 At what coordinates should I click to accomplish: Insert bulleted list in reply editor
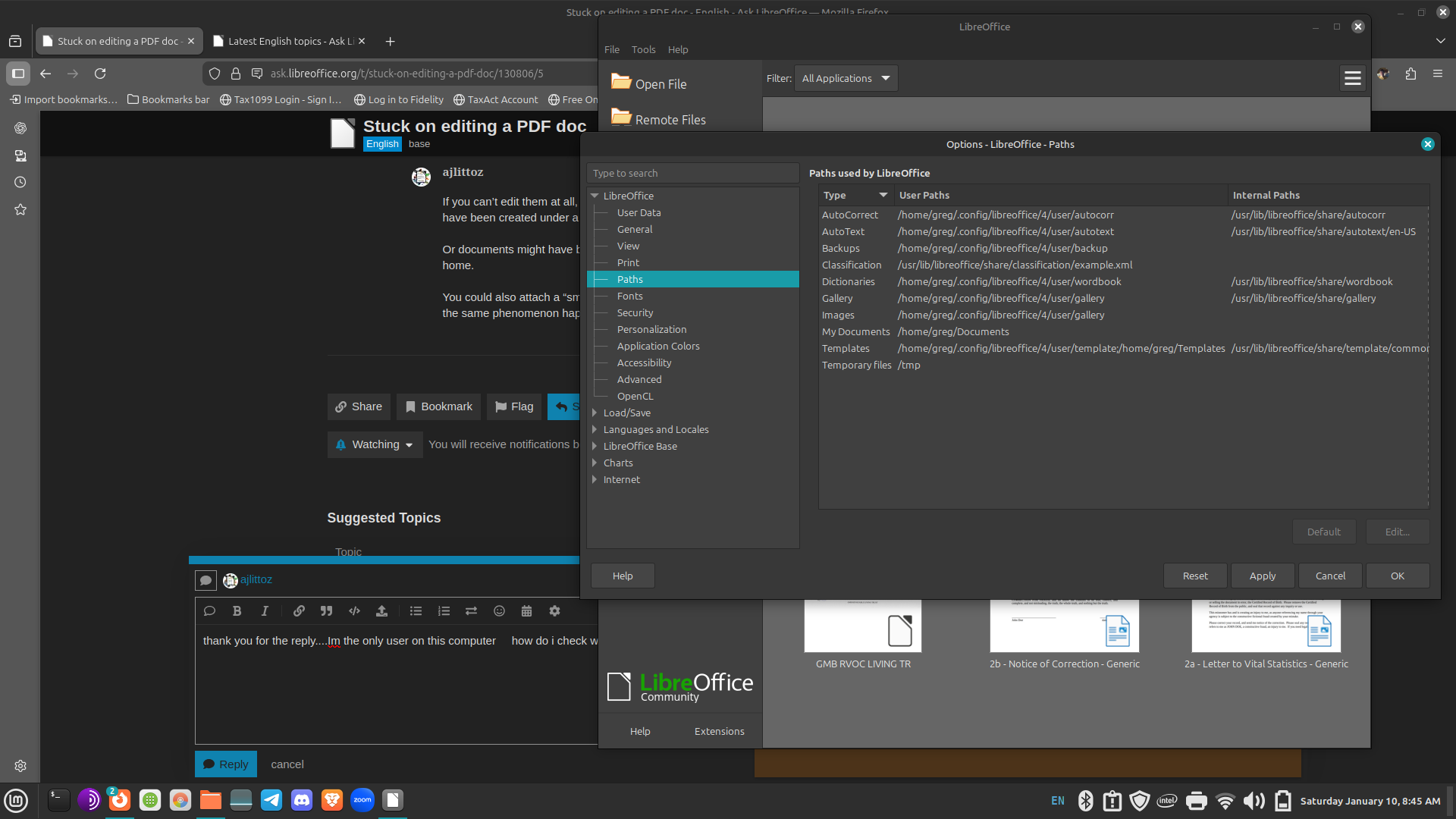coord(416,611)
